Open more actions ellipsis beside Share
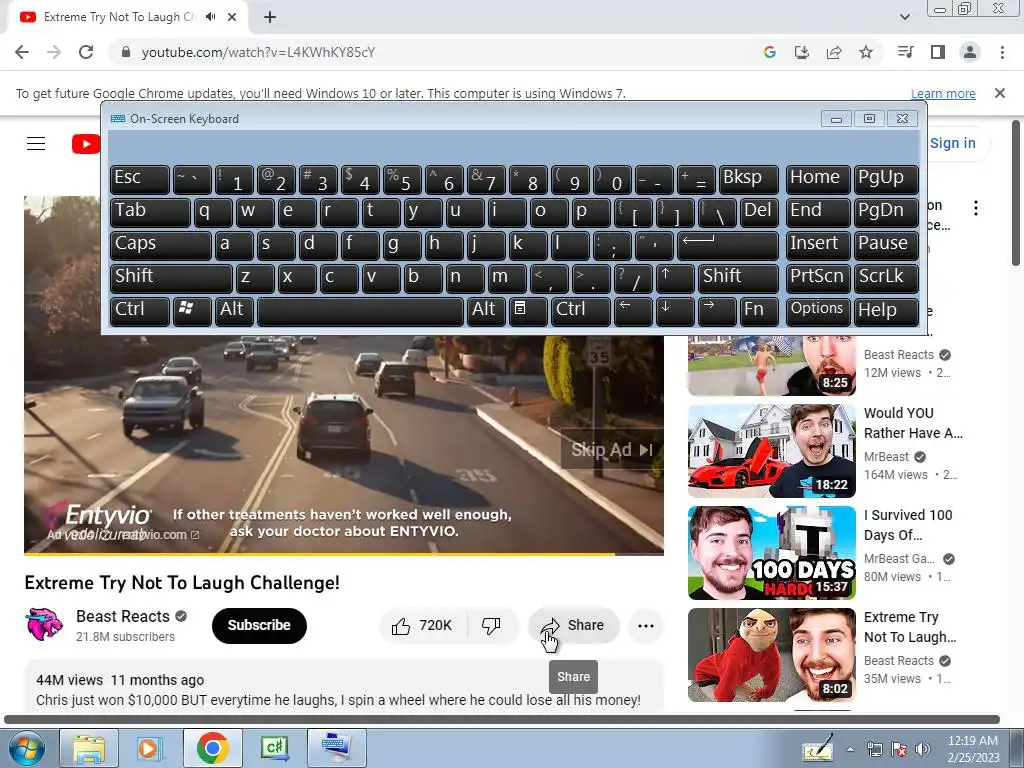The width and height of the screenshot is (1024, 768). click(x=646, y=626)
